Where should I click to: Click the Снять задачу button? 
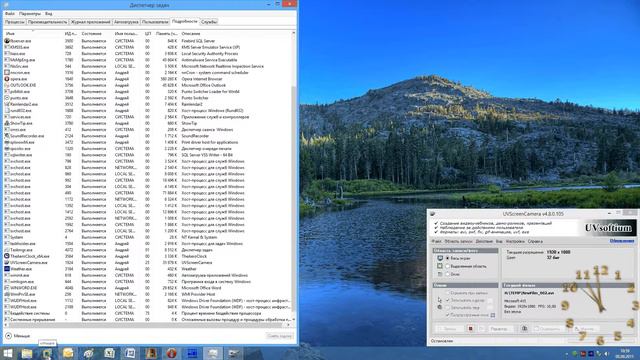pyautogui.click(x=280, y=336)
